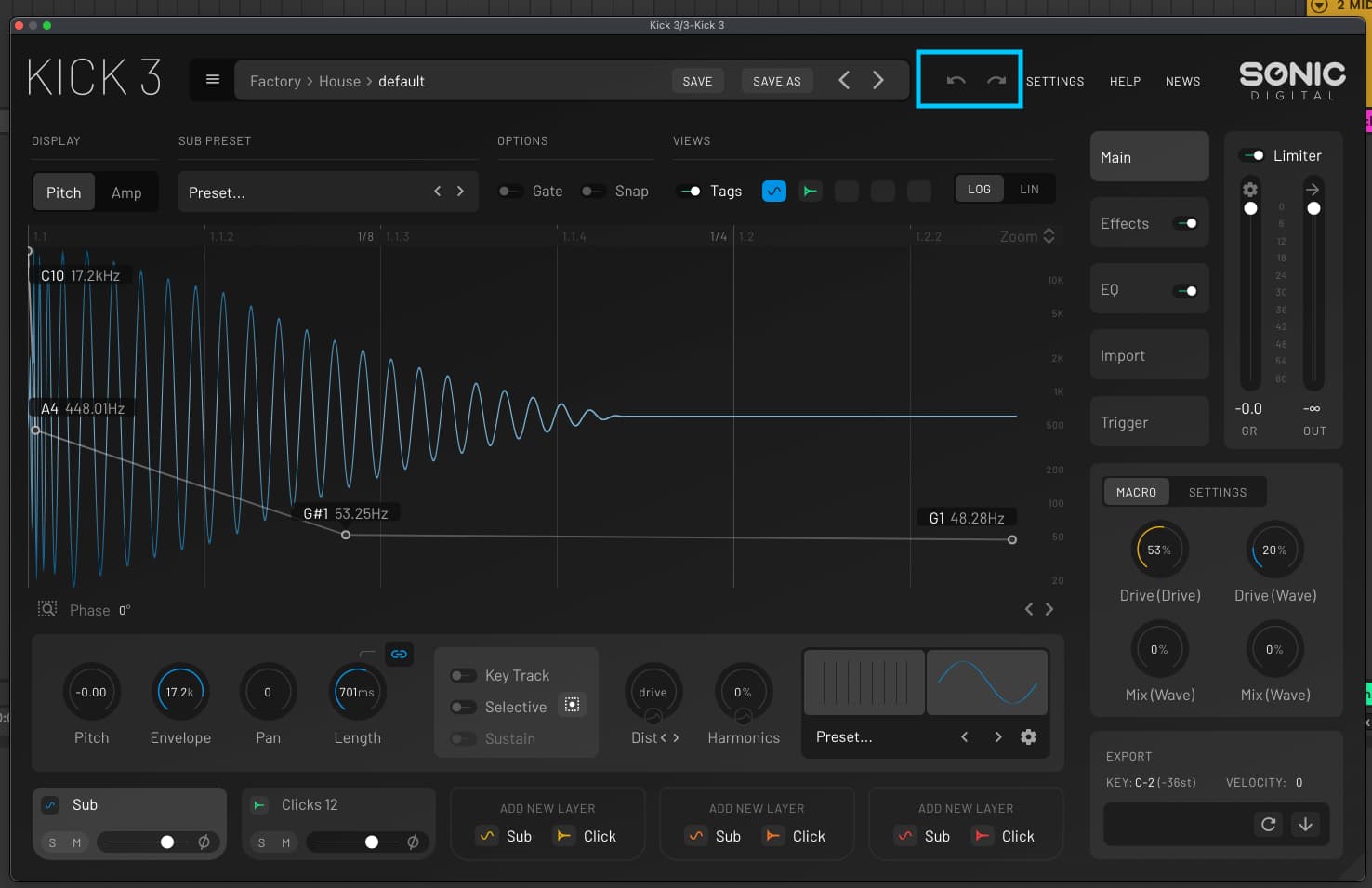Click the export download arrow icon
1372x888 pixels.
[x=1305, y=824]
